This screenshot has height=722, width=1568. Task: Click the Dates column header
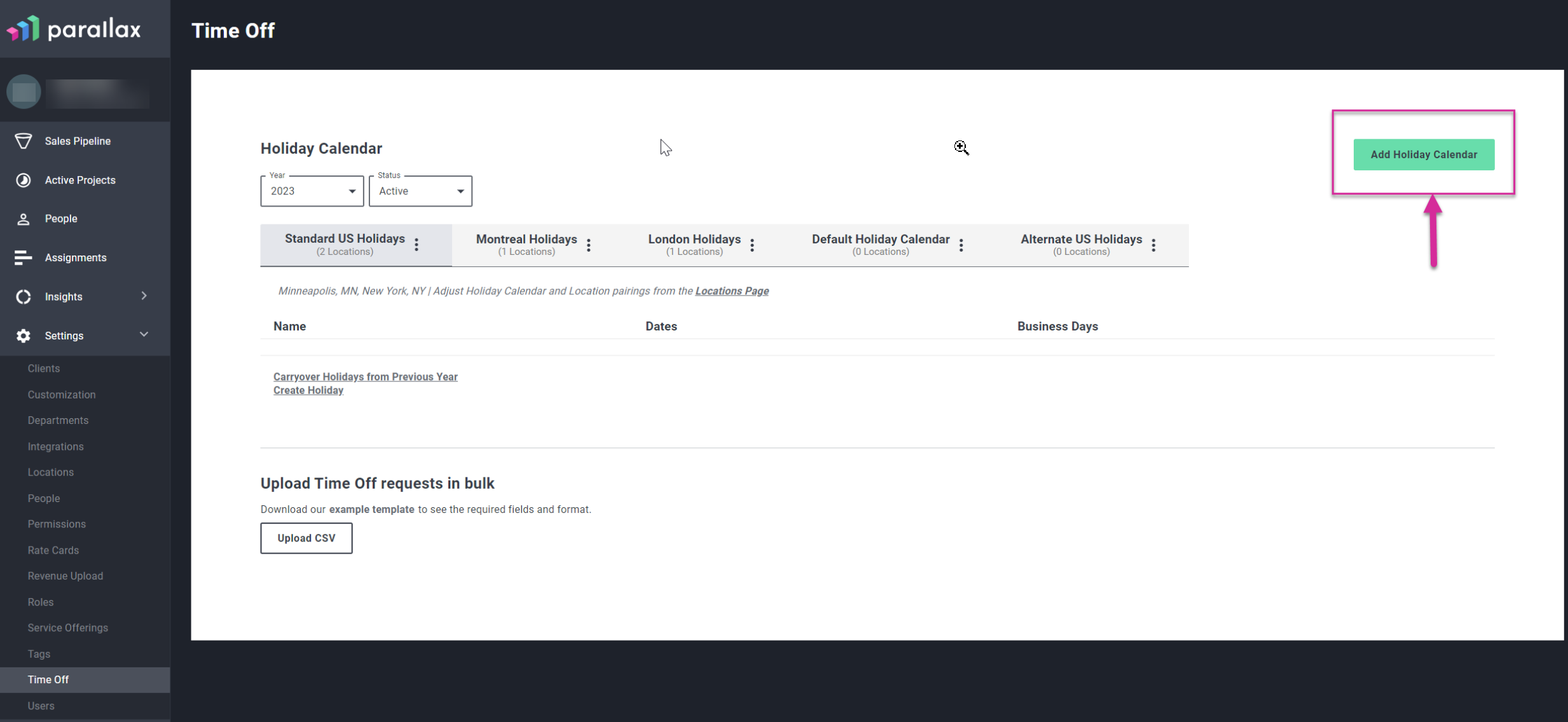pyautogui.click(x=661, y=327)
